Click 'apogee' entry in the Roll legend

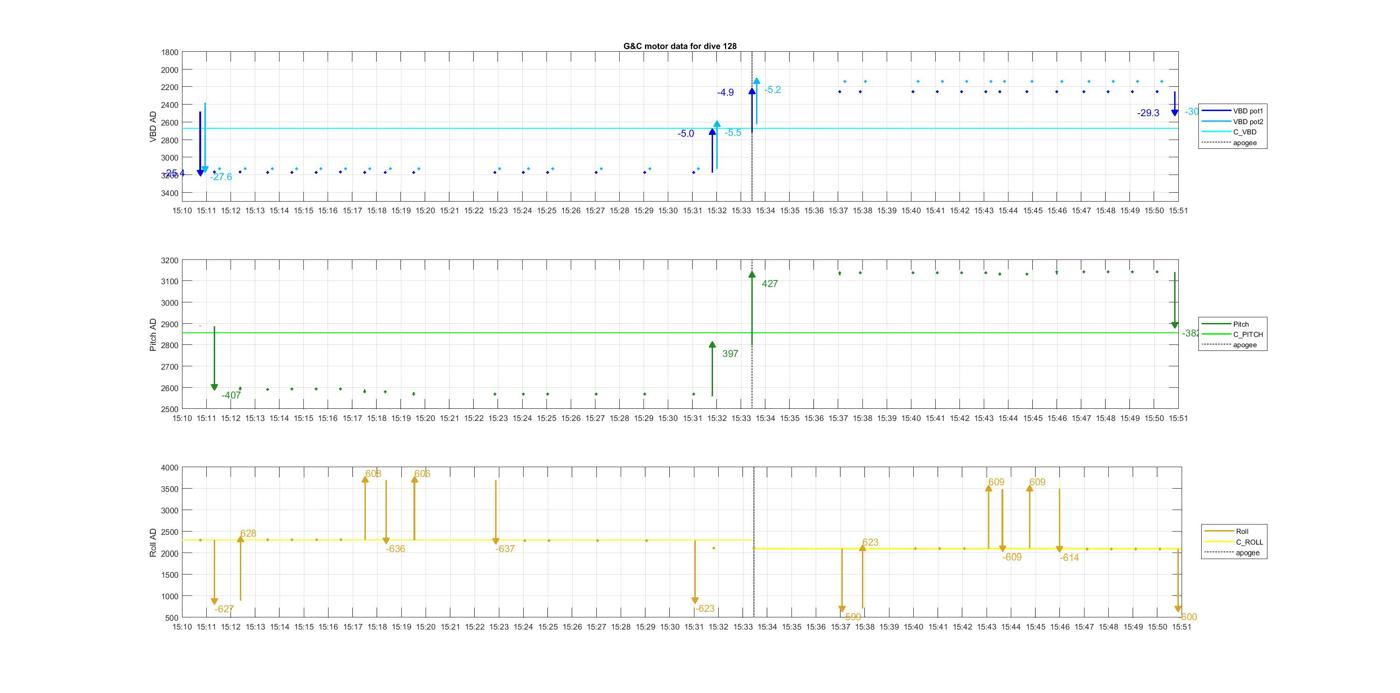pyautogui.click(x=1248, y=552)
